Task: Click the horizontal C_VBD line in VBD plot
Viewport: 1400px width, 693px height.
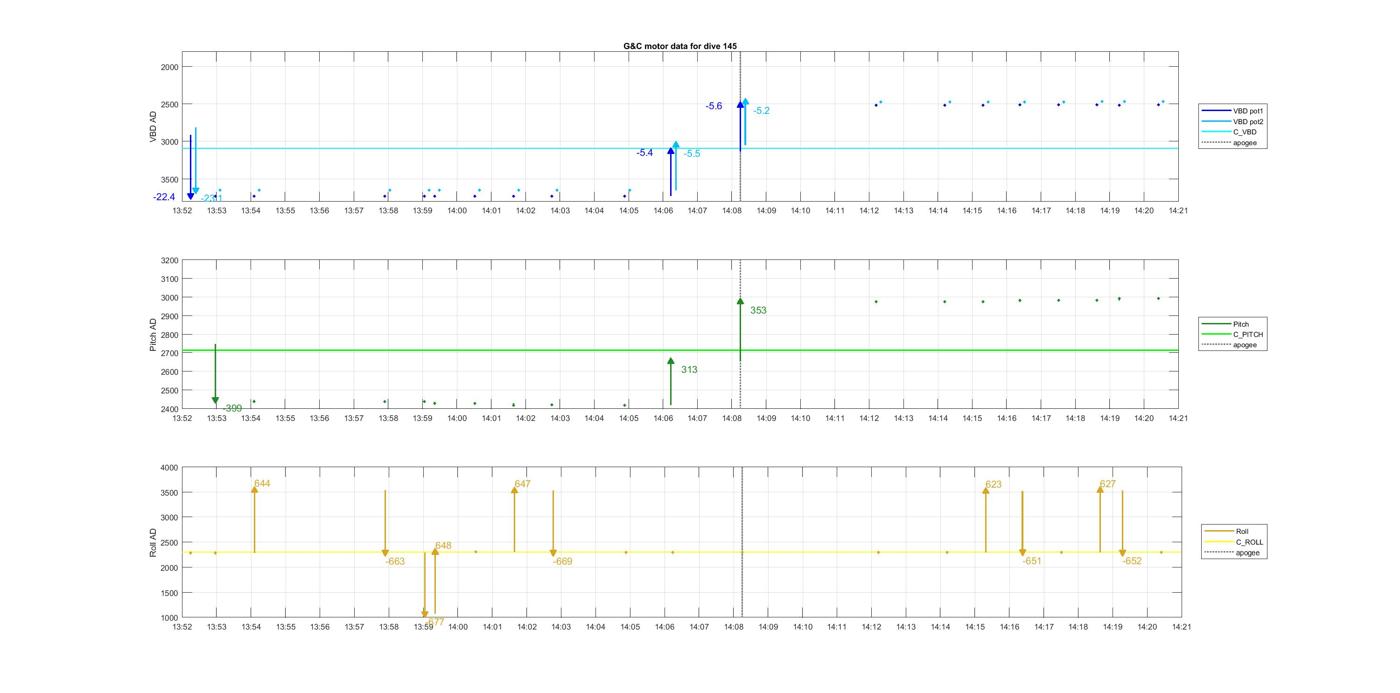Action: (x=680, y=149)
